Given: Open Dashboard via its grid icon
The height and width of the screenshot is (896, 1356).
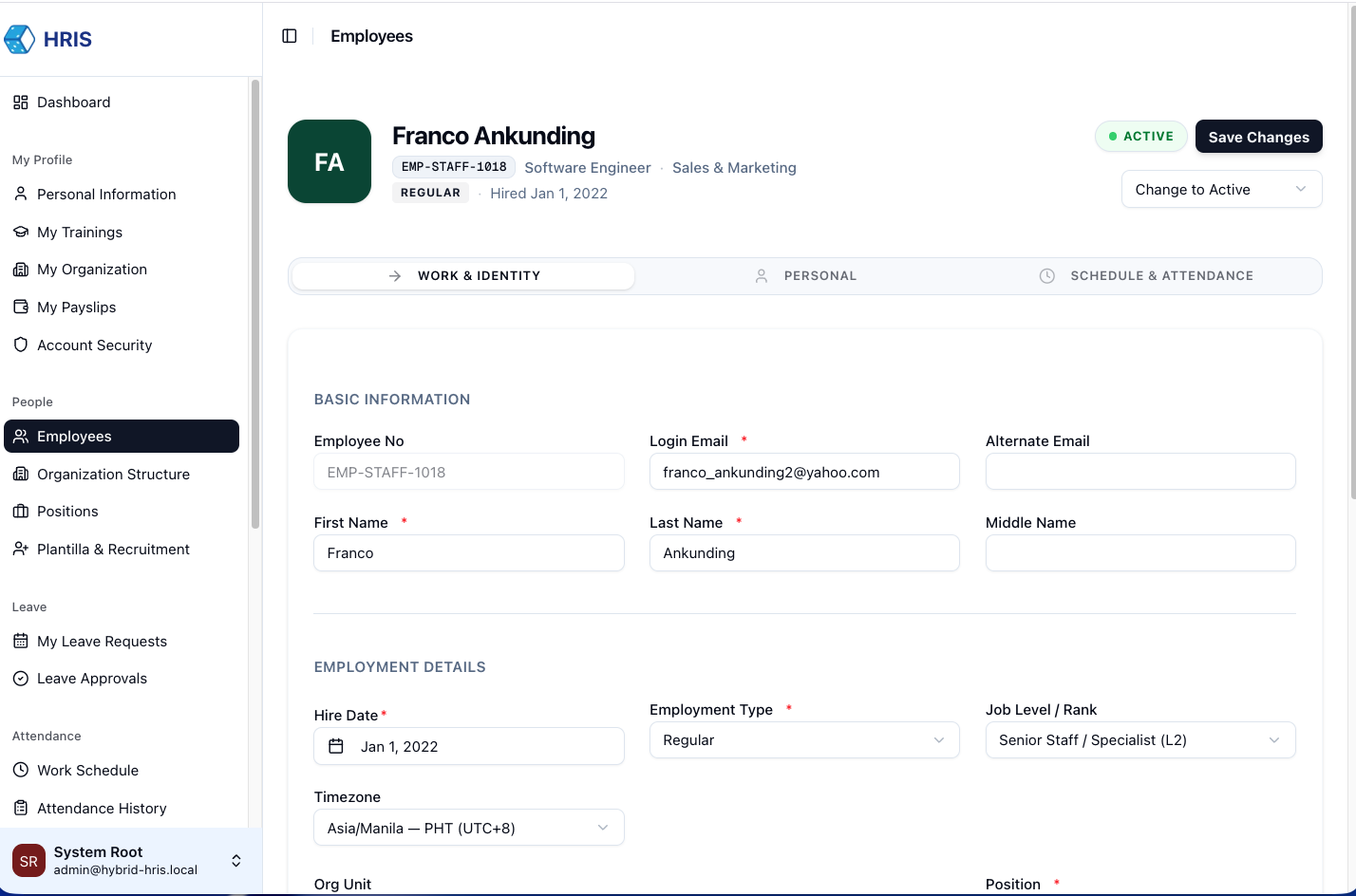Looking at the screenshot, I should [x=21, y=103].
